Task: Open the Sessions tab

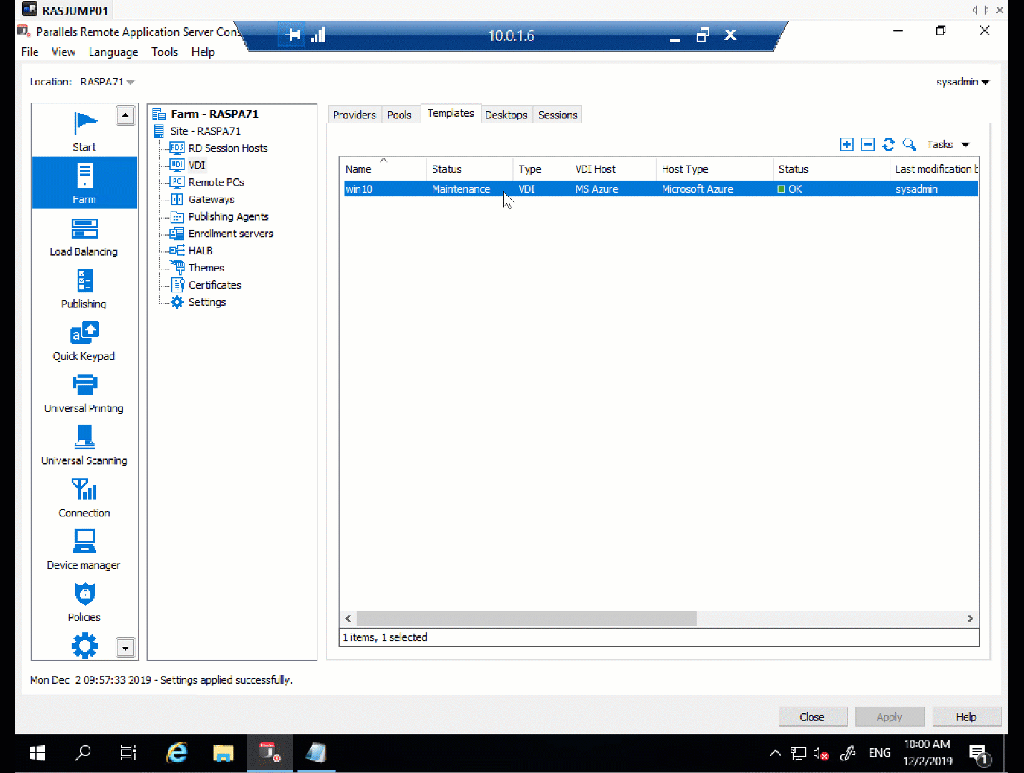Action: click(558, 115)
